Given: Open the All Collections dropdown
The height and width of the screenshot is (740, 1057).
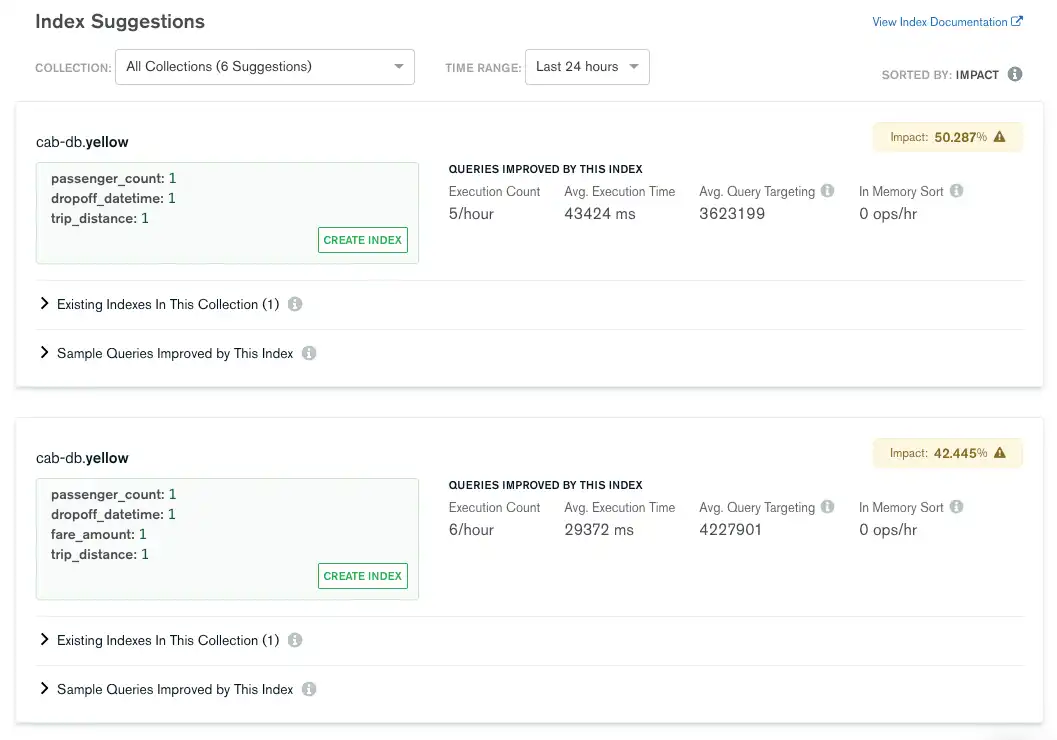Looking at the screenshot, I should coord(265,67).
